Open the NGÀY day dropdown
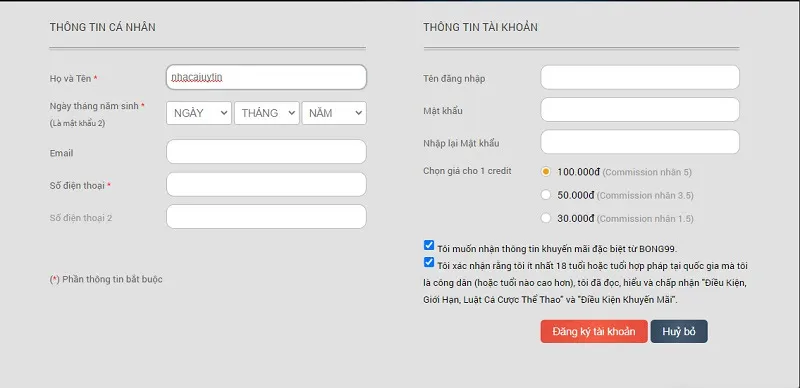The image size is (800, 388). [198, 113]
